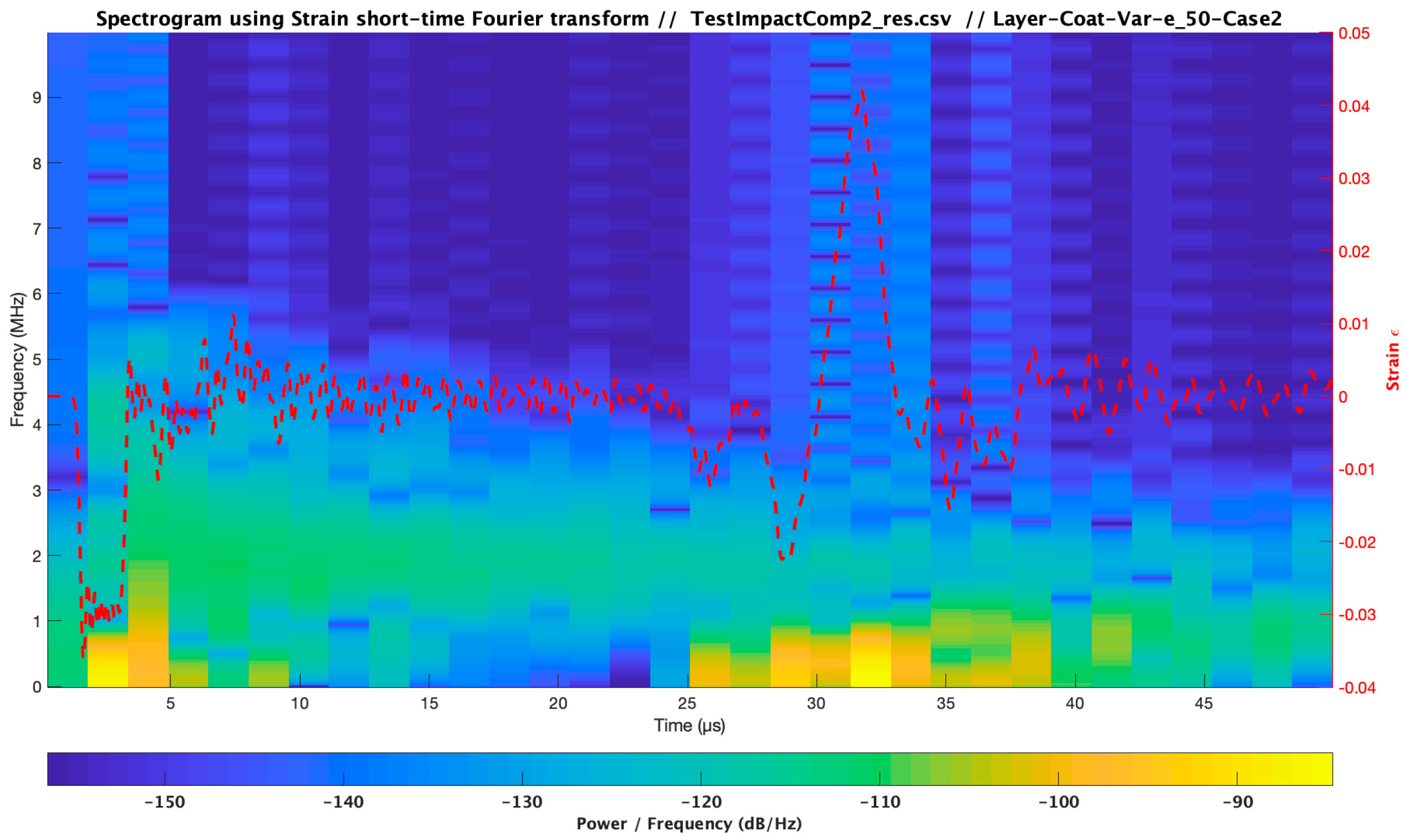Click the -150 tick label on colorbar
Viewport: 1406px width, 840px height.
point(165,802)
